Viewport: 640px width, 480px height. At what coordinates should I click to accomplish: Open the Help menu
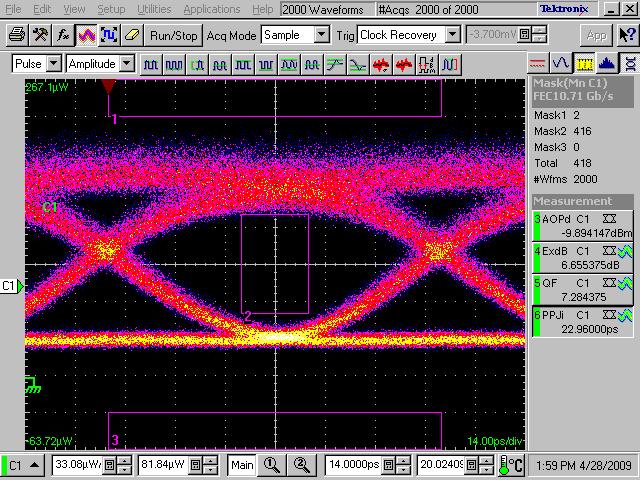coord(262,9)
